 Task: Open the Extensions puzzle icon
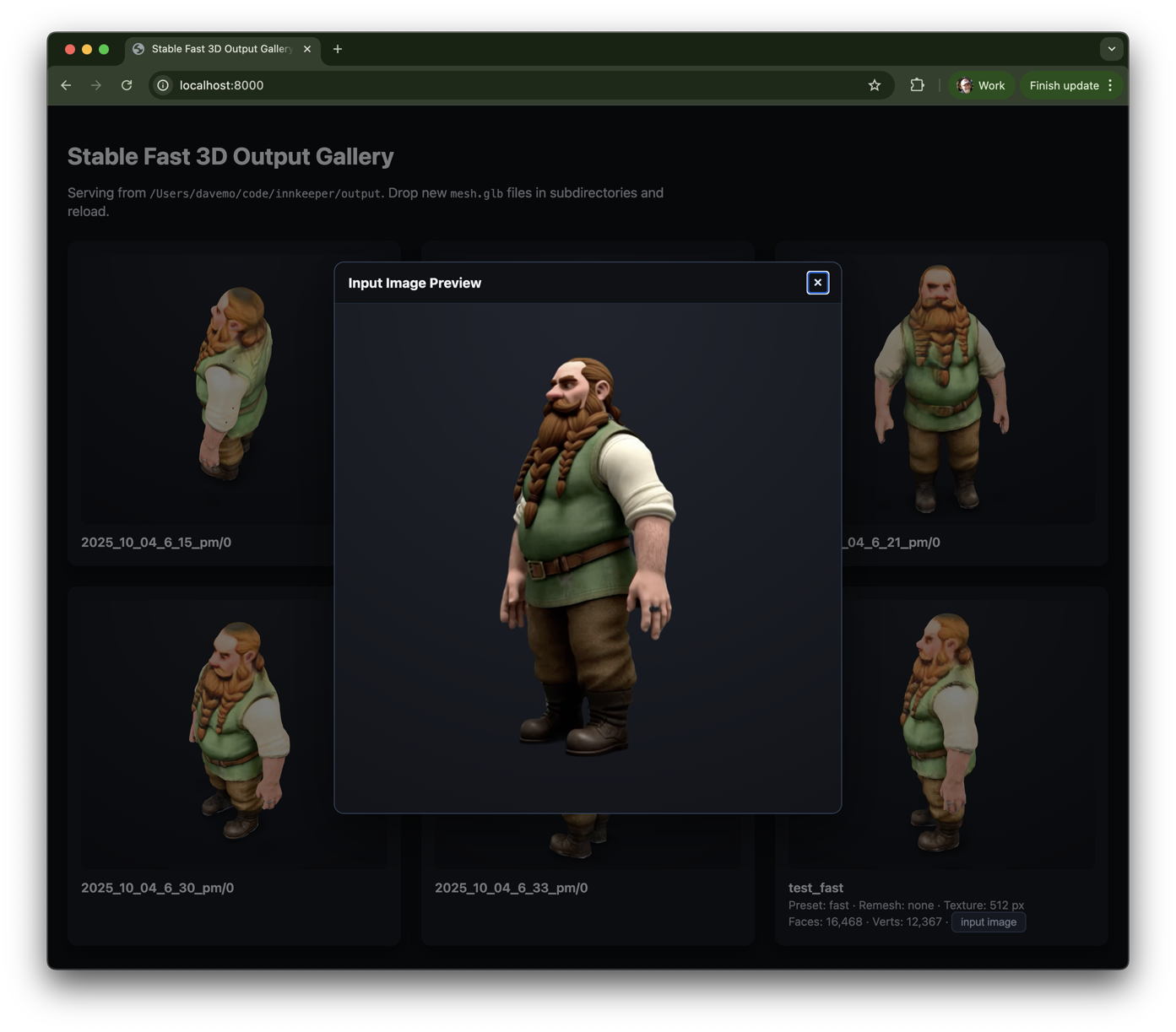(917, 85)
